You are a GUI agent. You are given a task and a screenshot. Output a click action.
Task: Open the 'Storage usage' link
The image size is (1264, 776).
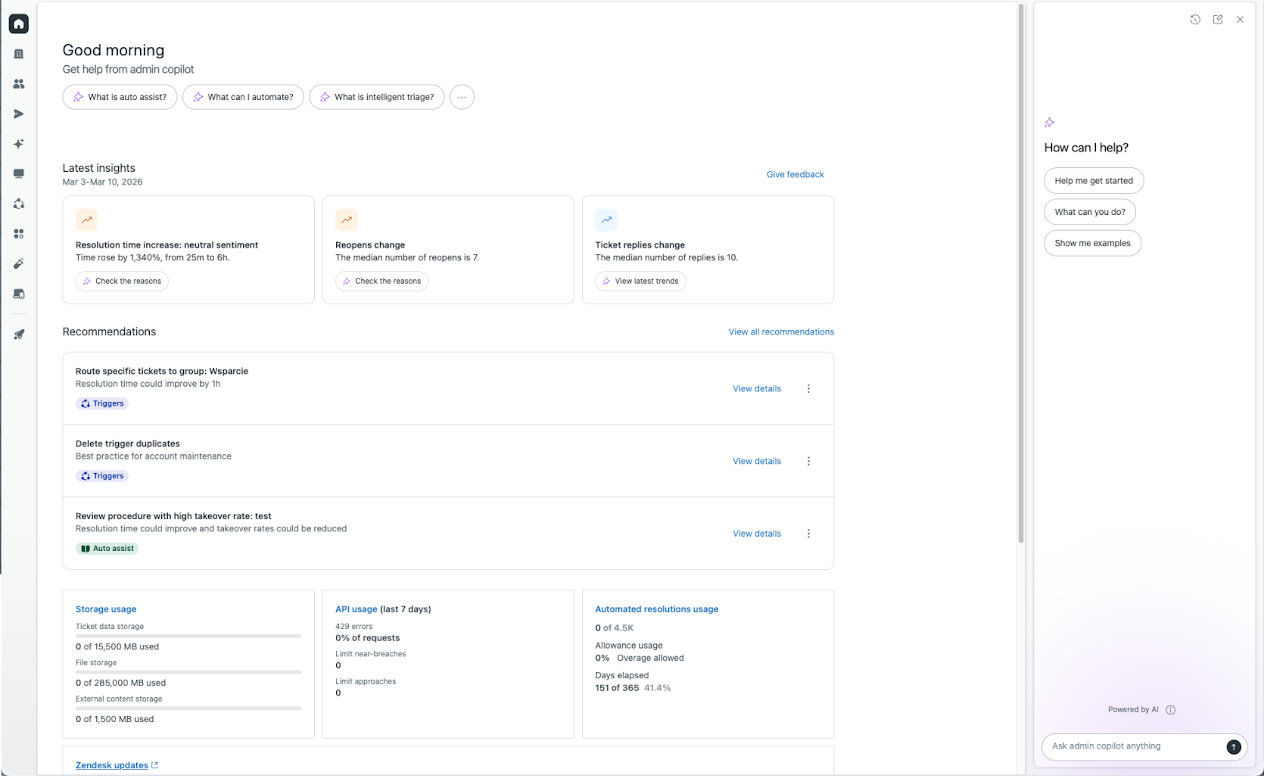point(106,609)
